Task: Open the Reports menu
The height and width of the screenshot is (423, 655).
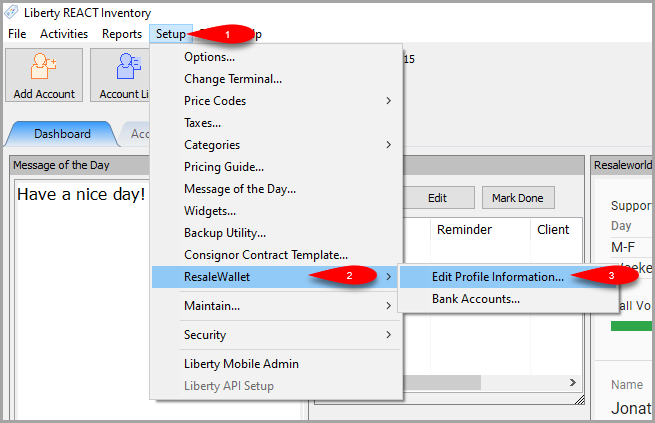Action: 122,34
